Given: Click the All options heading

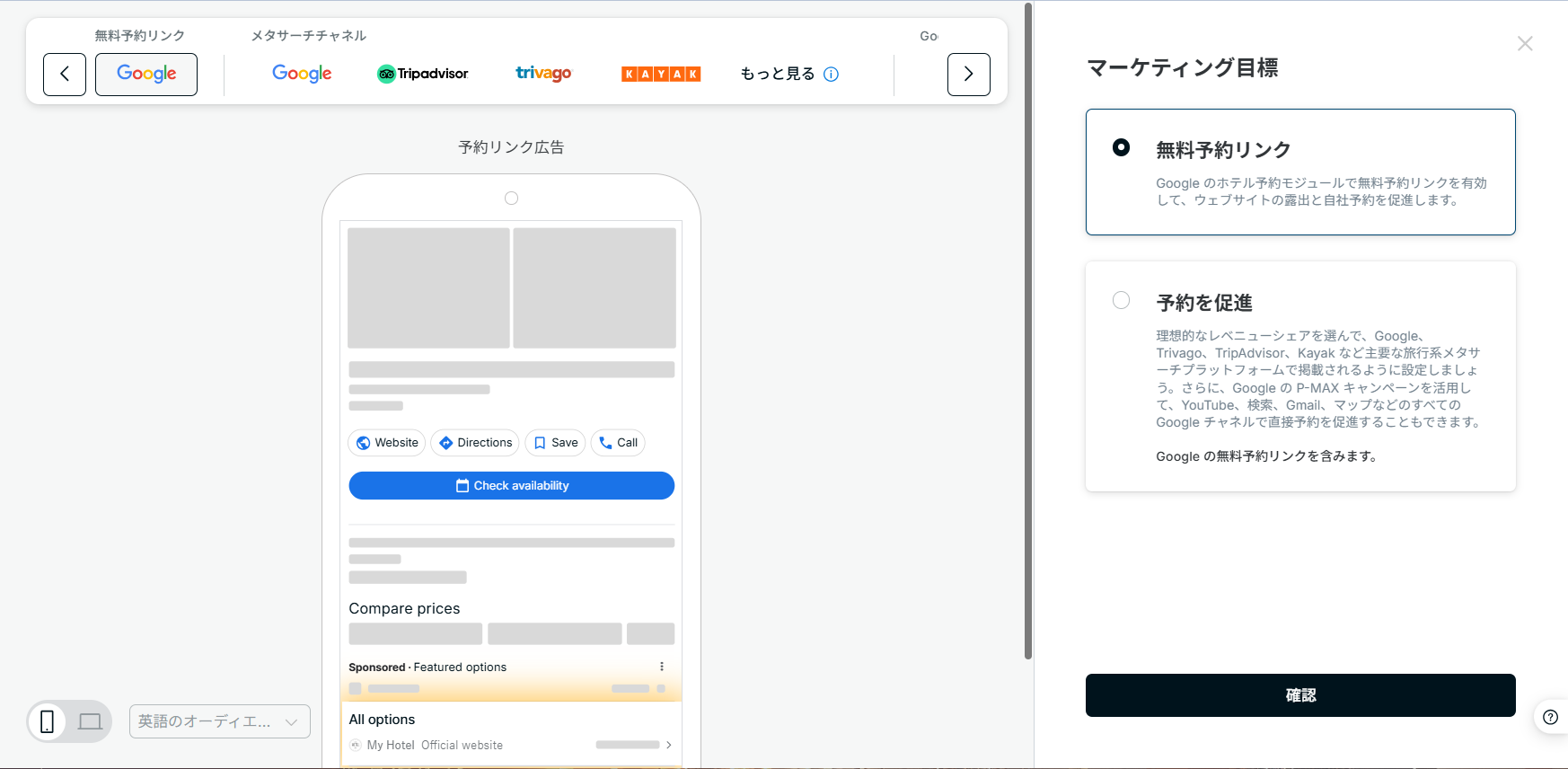Looking at the screenshot, I should pyautogui.click(x=382, y=720).
